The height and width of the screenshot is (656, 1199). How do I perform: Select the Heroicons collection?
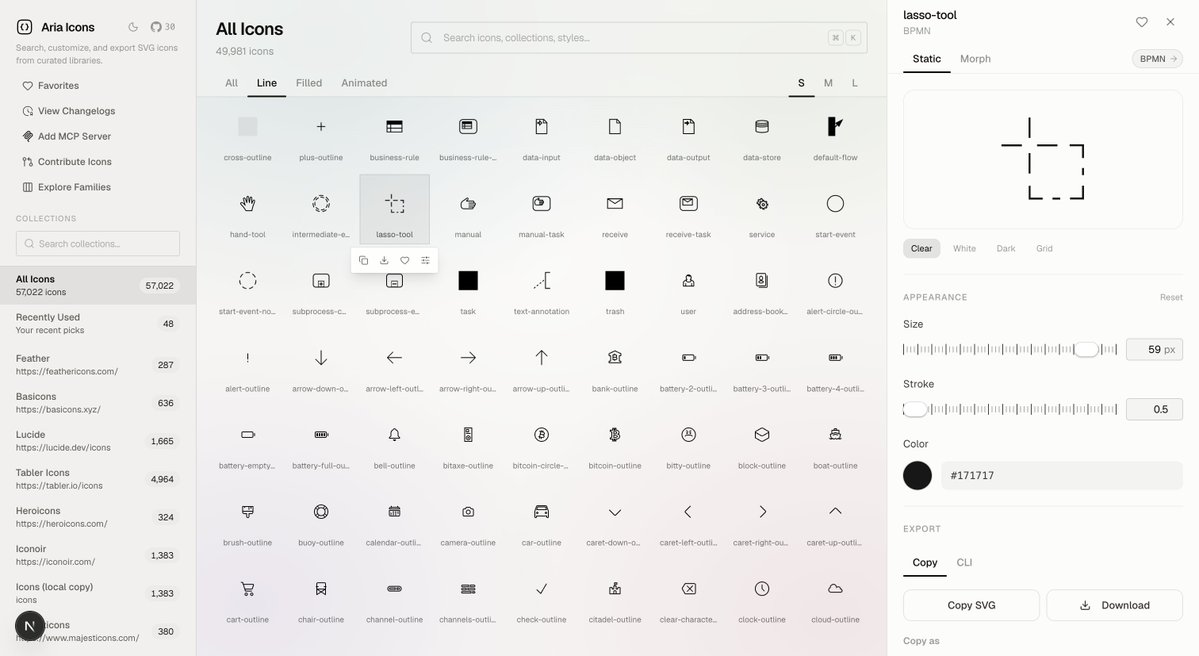point(98,518)
